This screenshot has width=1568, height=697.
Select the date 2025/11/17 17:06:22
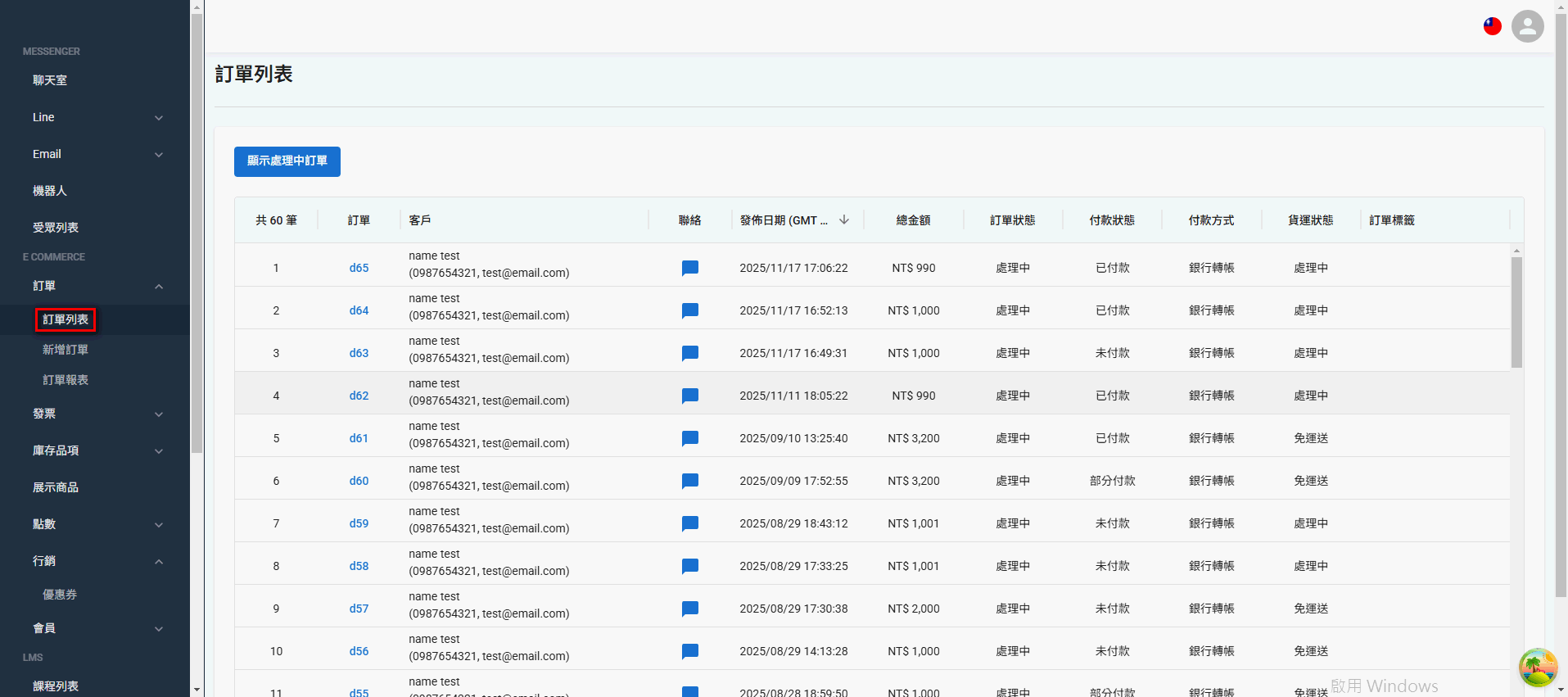[793, 268]
